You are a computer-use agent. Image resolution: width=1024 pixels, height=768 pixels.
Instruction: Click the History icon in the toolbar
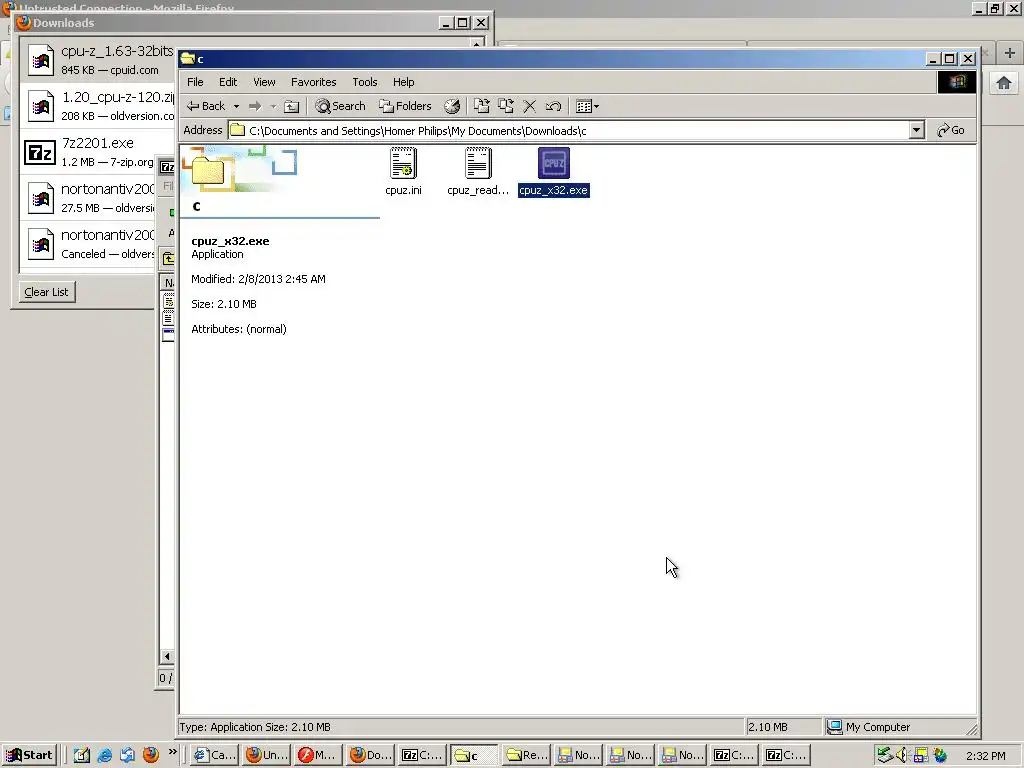(x=452, y=106)
